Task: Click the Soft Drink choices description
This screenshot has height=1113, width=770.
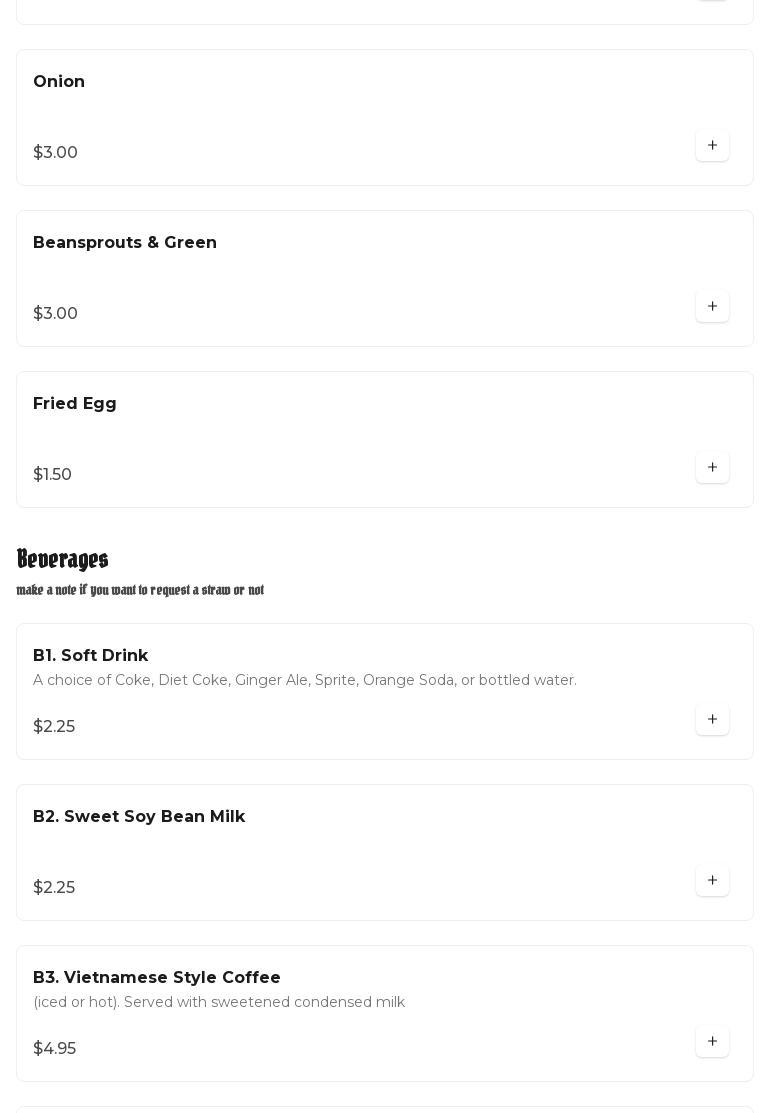Action: pyautogui.click(x=305, y=680)
